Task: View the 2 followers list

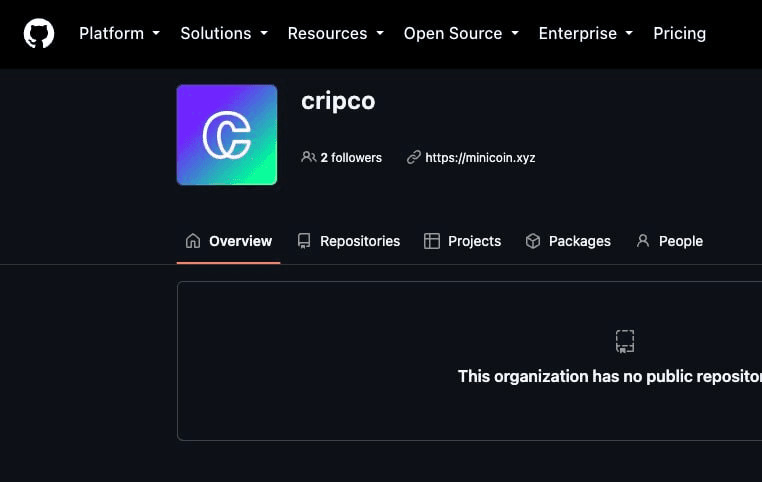Action: click(x=351, y=158)
